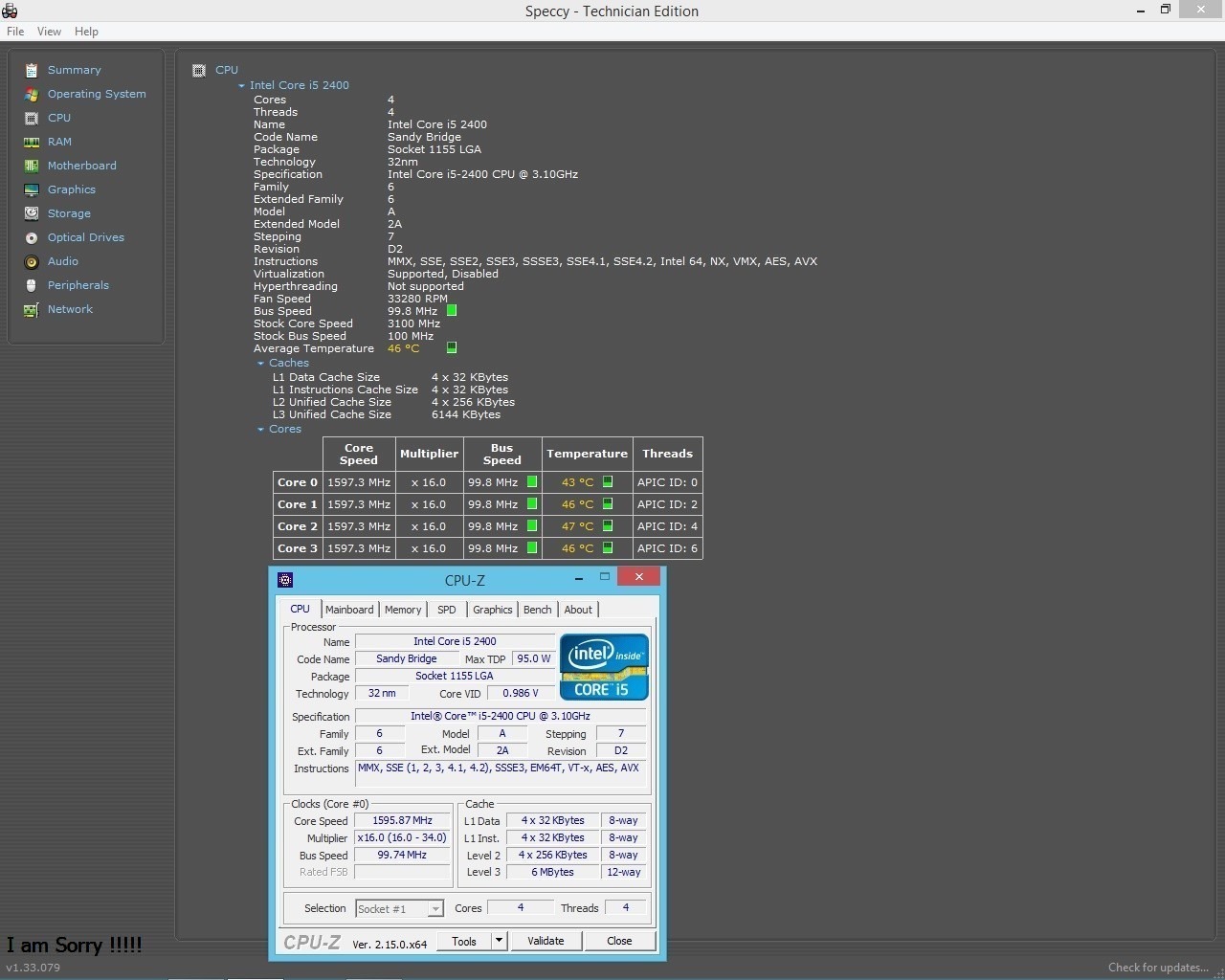Image resolution: width=1225 pixels, height=980 pixels.
Task: Open the About tab in CPU-Z
Action: pos(578,610)
